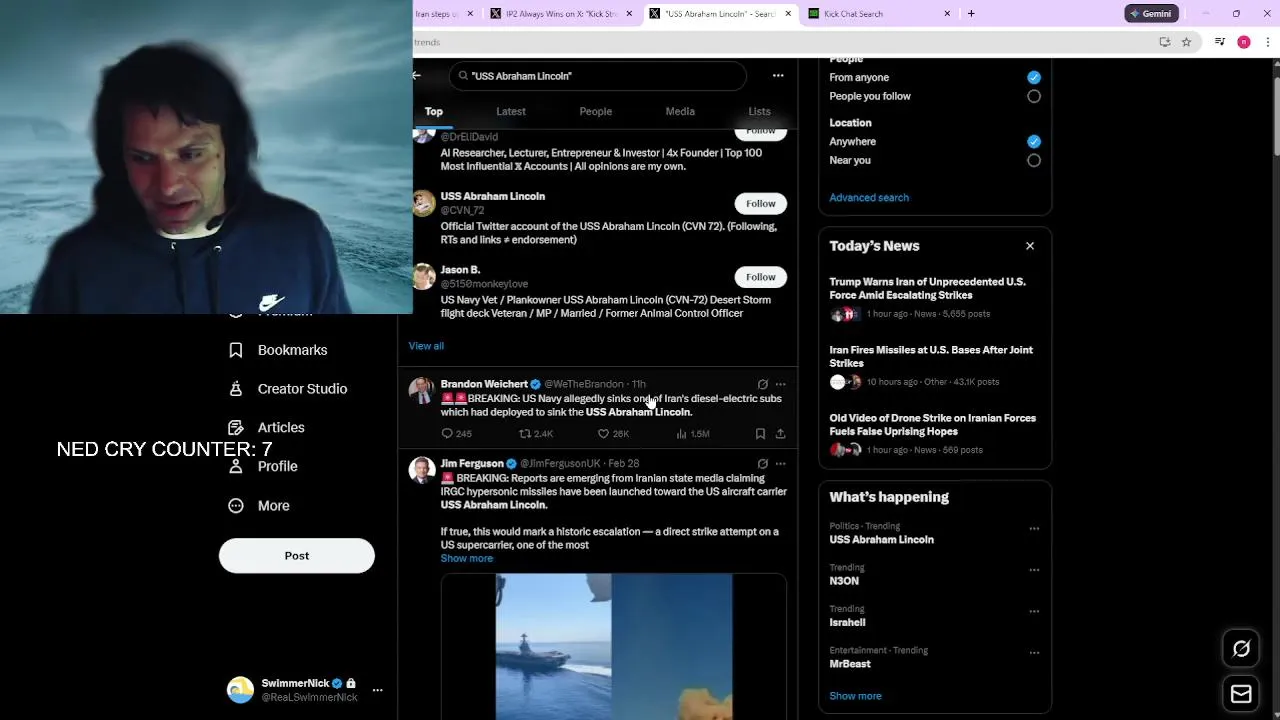Open trending topic USS Abraham Lincoln

tap(881, 540)
